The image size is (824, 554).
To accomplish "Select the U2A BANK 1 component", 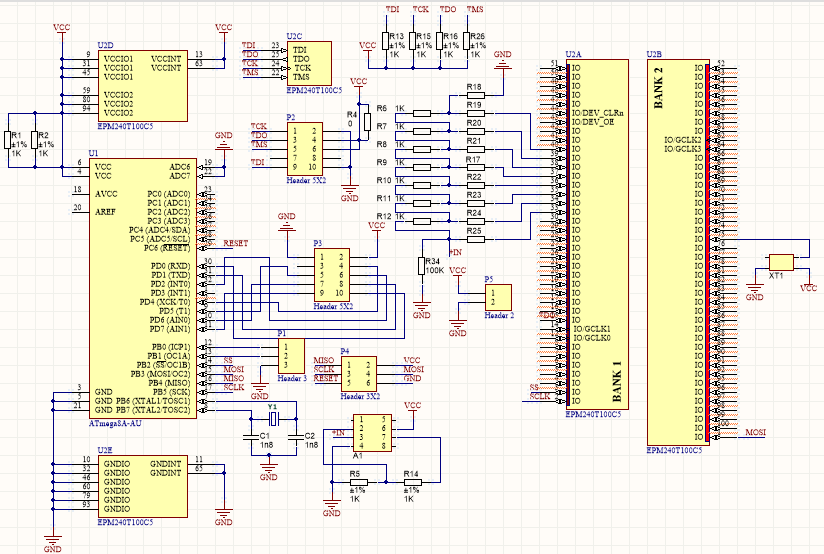I will point(598,234).
